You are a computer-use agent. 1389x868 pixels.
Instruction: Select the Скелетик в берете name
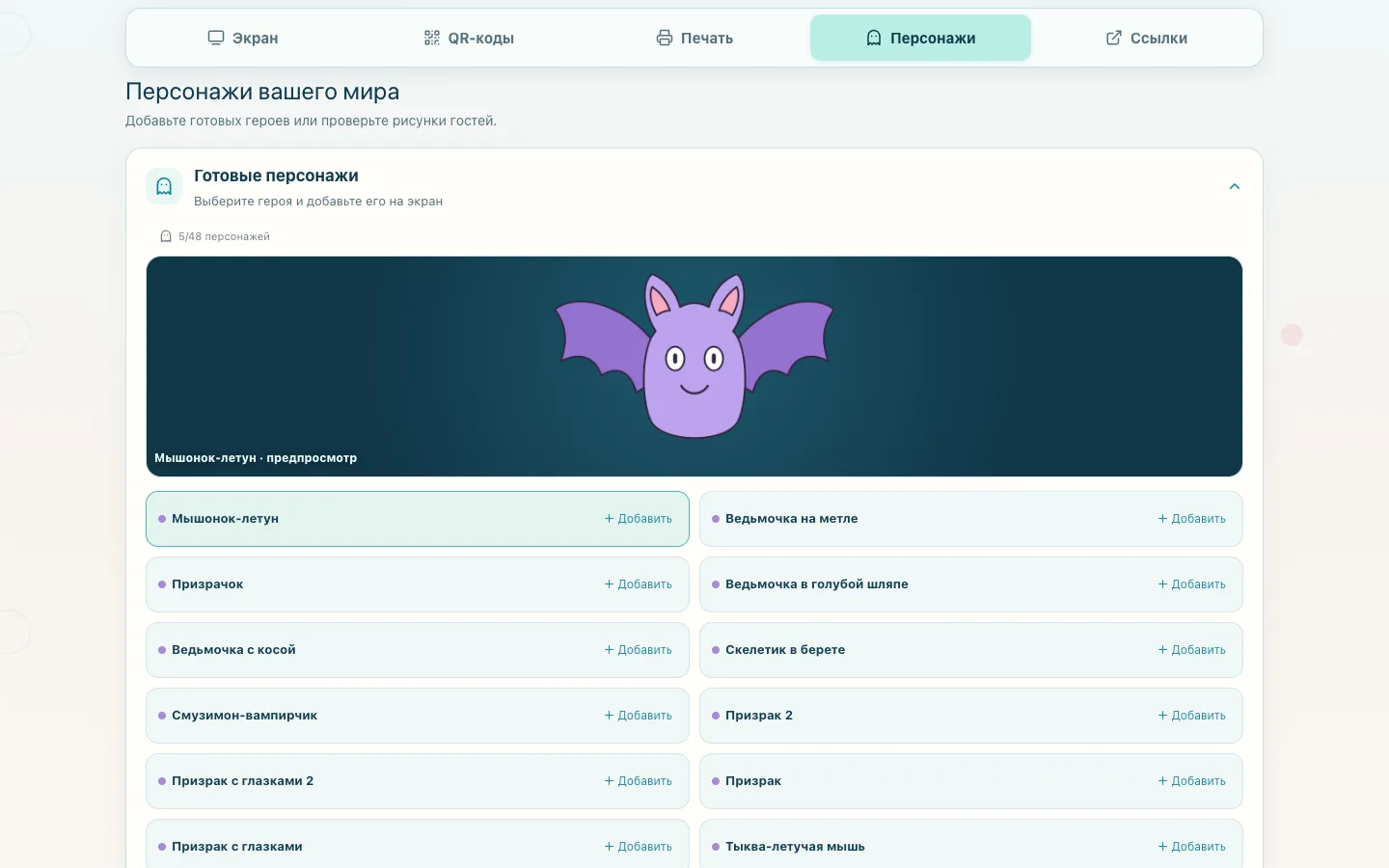pos(785,650)
